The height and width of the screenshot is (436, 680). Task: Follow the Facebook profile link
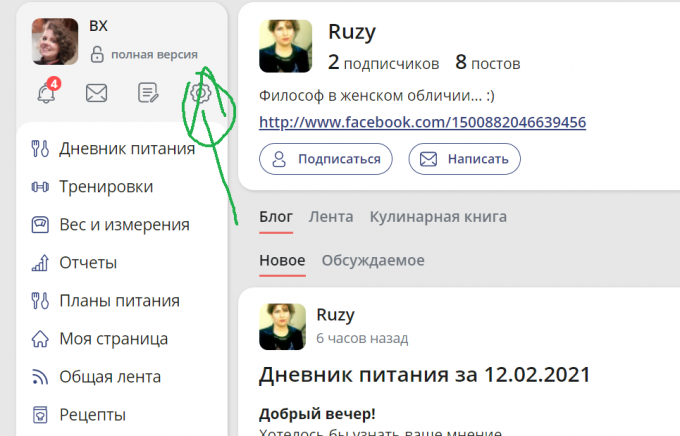[x=422, y=122]
